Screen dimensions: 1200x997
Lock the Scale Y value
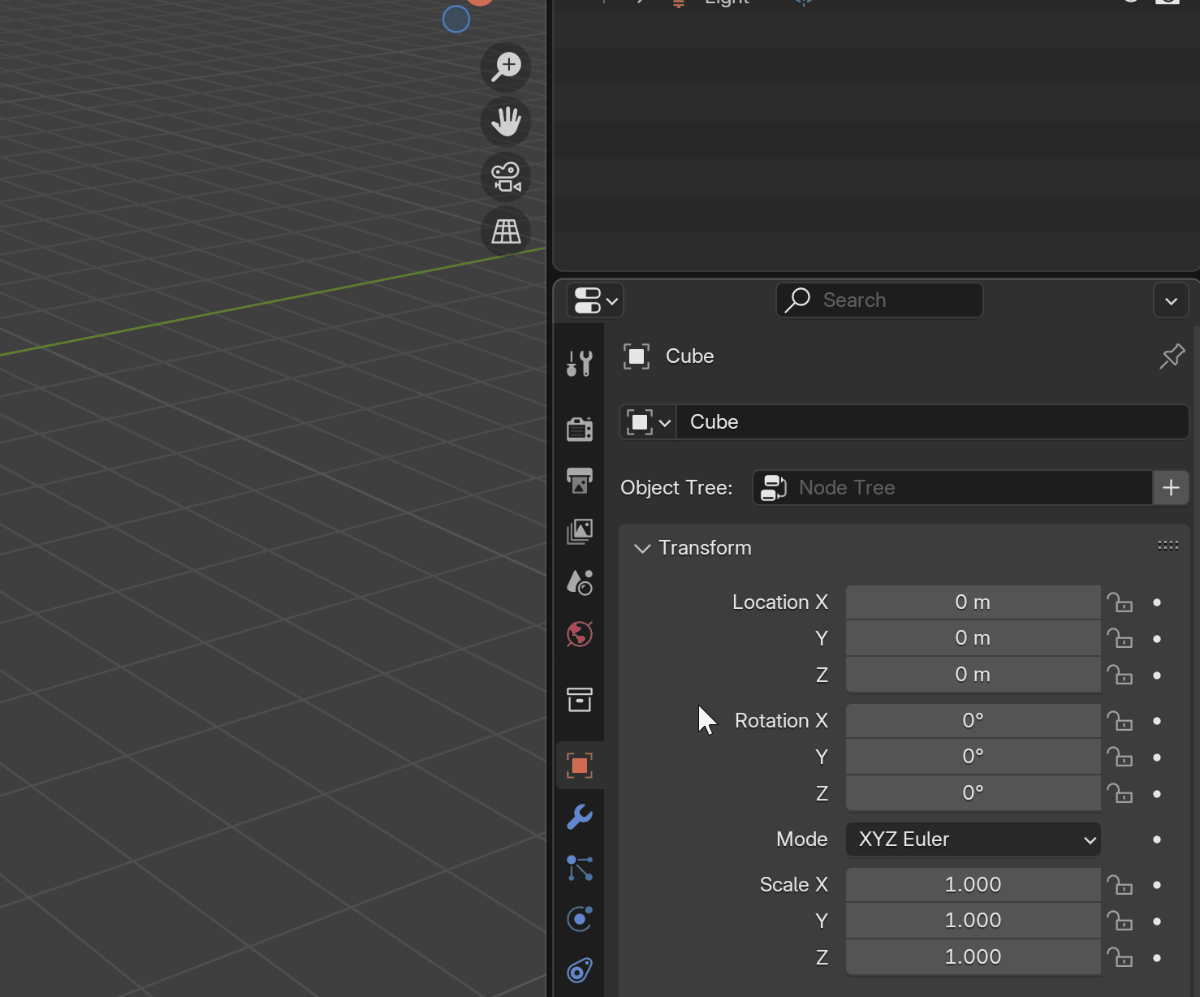pyautogui.click(x=1119, y=922)
